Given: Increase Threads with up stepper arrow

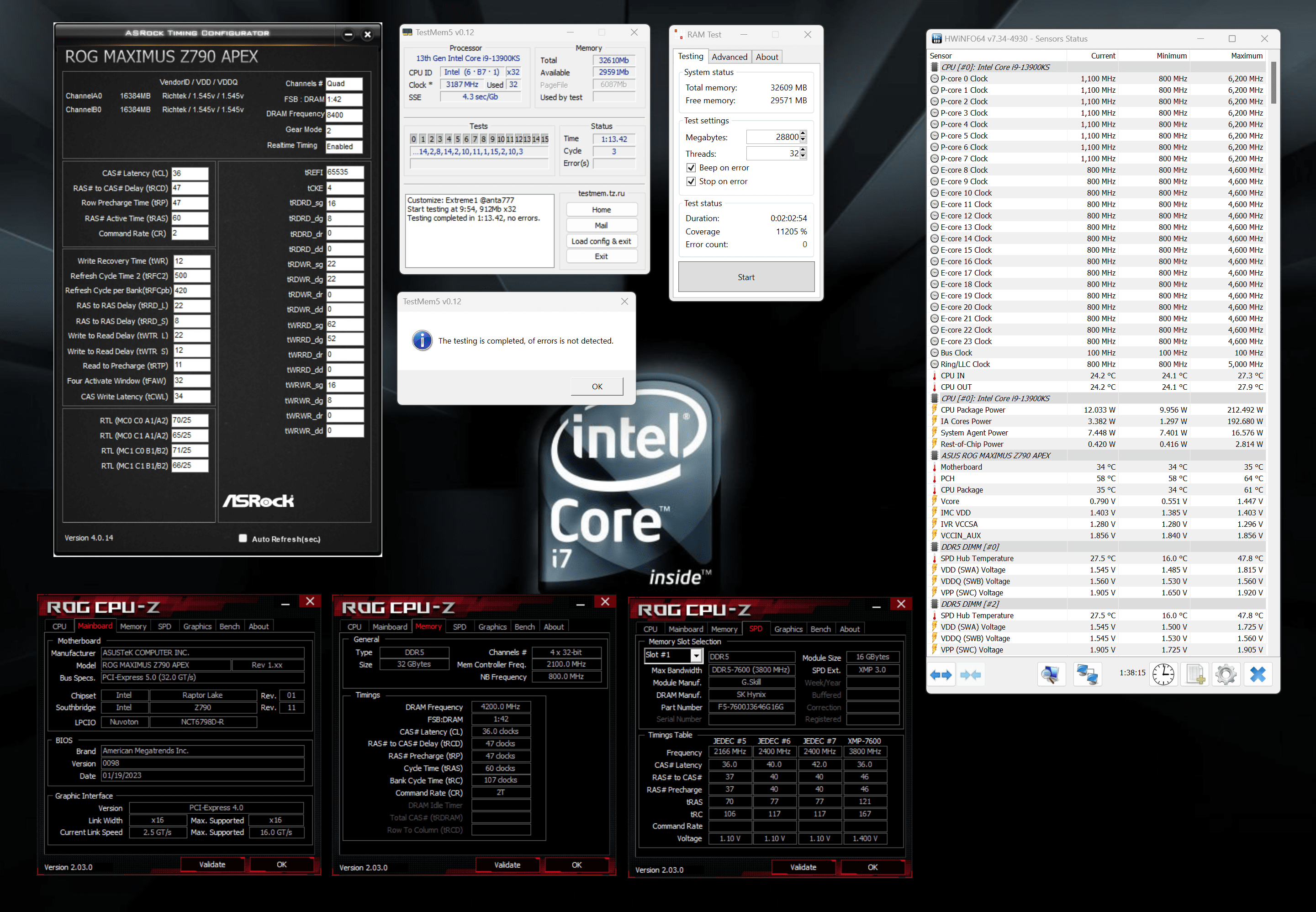Looking at the screenshot, I should click(803, 150).
